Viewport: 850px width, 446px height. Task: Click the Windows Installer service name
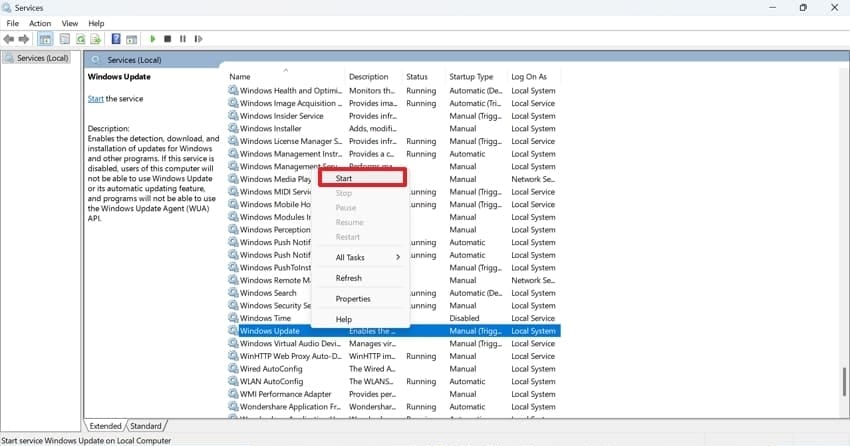(271, 128)
